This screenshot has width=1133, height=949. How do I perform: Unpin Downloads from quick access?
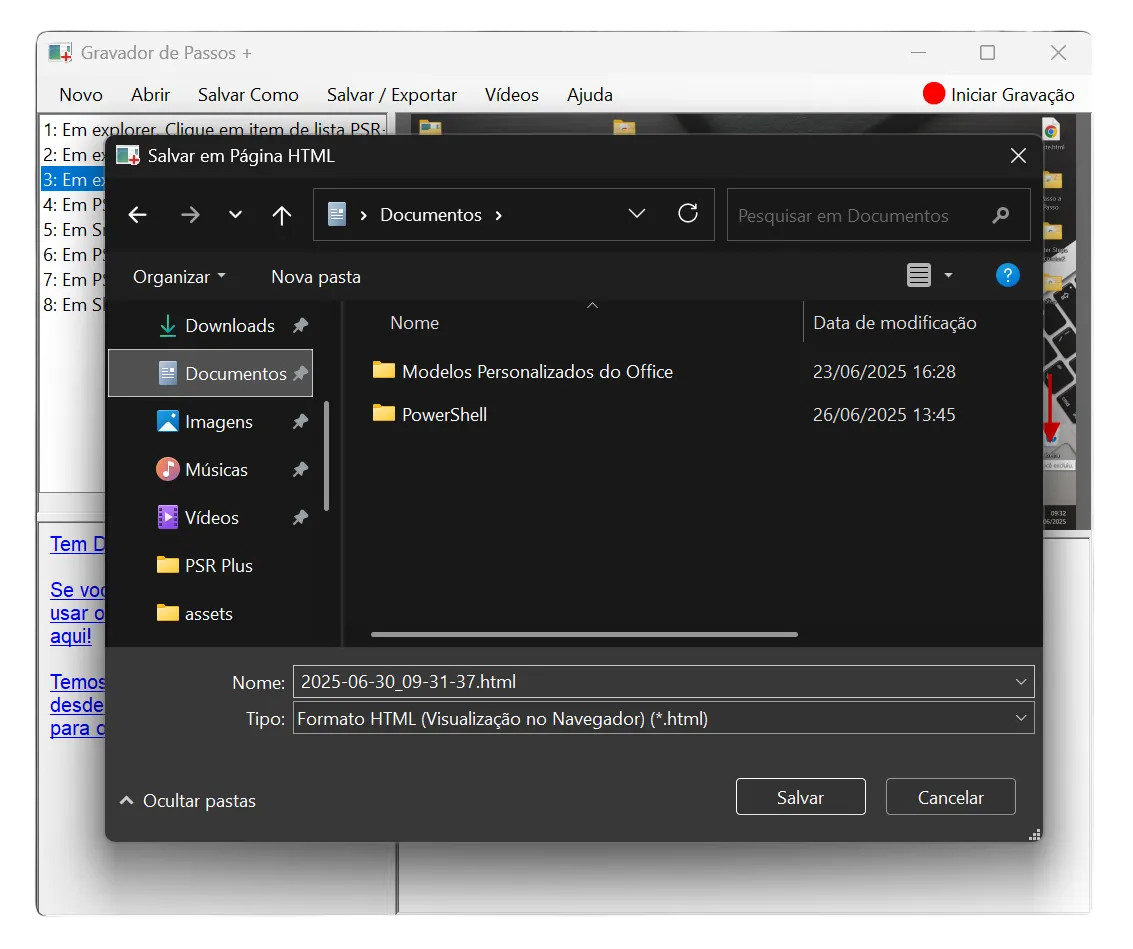(300, 325)
